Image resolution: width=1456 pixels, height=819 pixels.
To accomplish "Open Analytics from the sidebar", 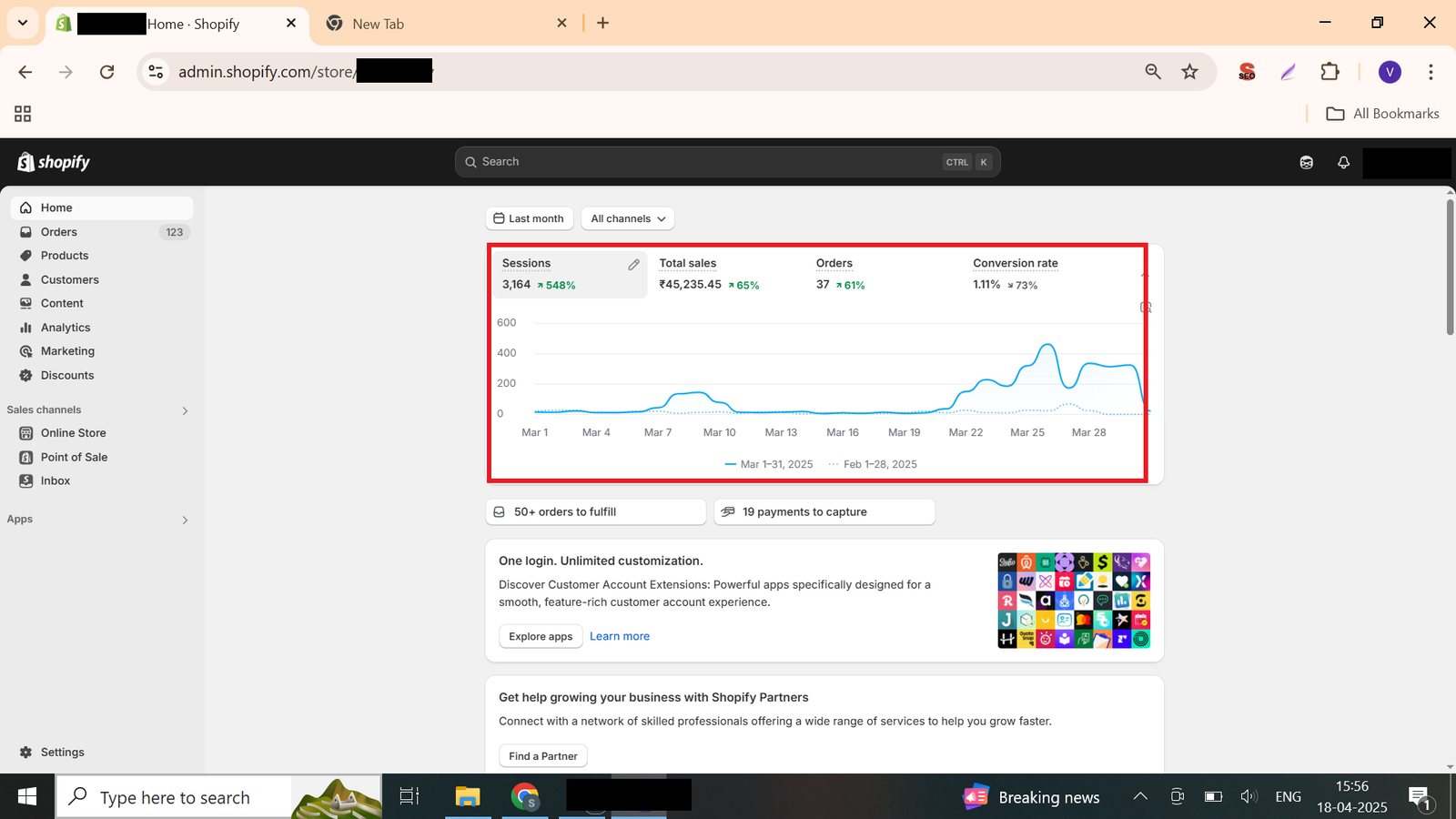I will 65,328.
